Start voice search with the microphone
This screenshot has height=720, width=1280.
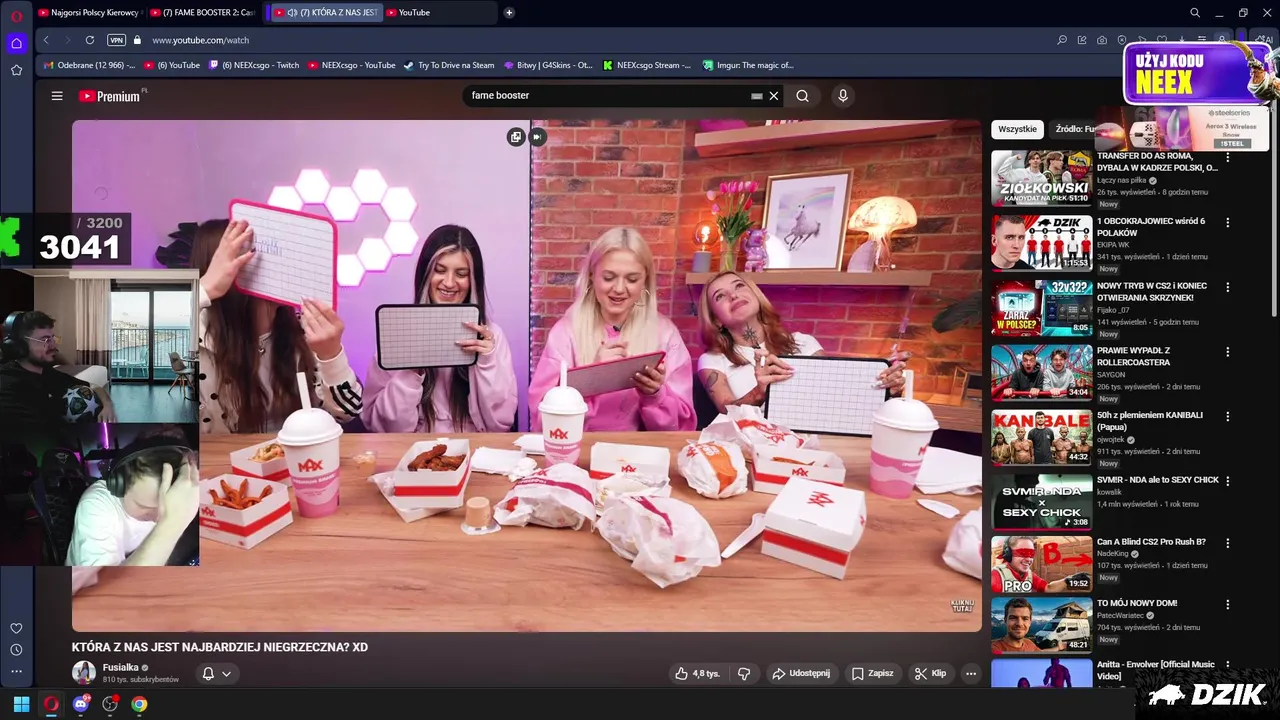(843, 96)
